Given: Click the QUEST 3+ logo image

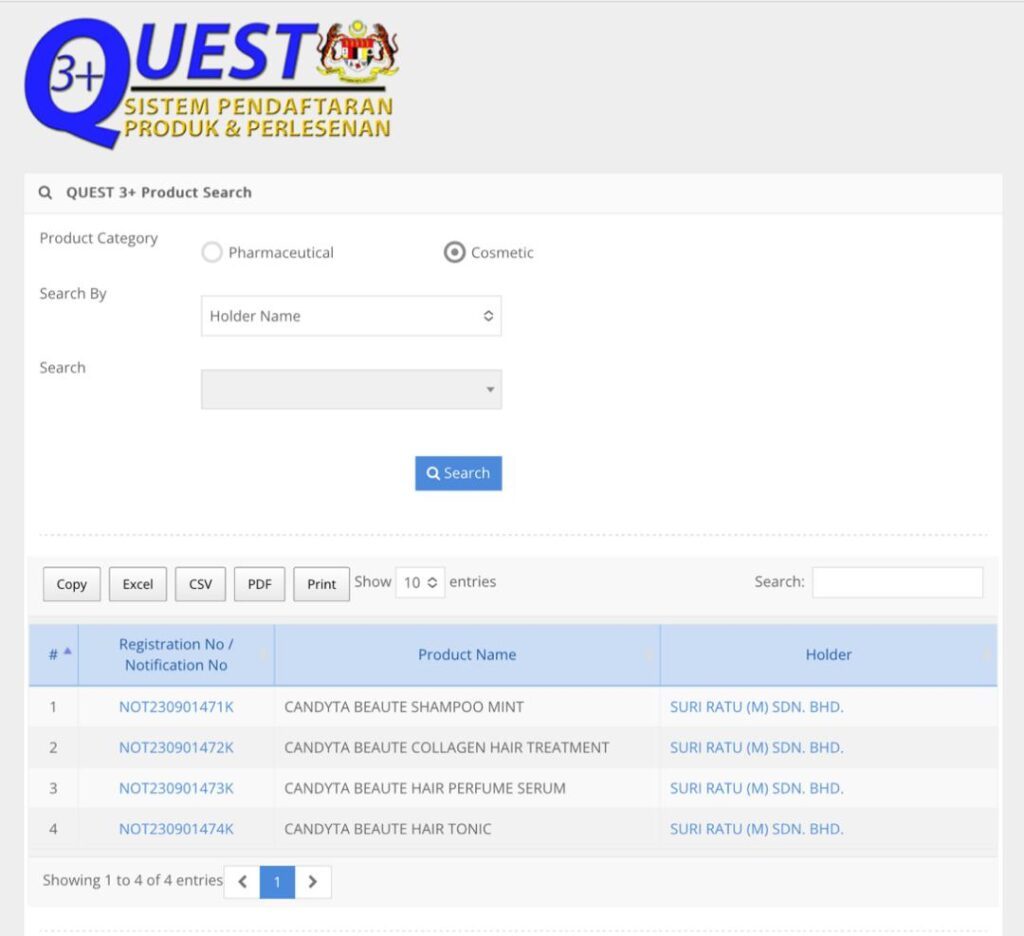Looking at the screenshot, I should (210, 80).
